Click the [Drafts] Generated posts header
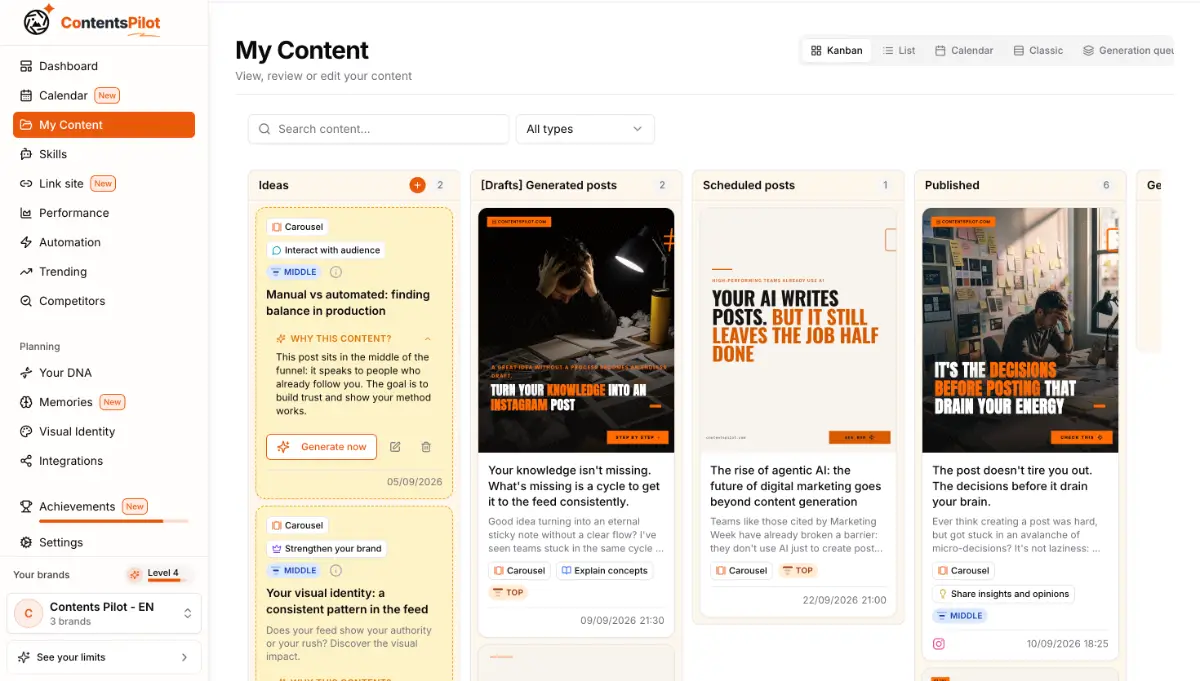Screen dimensions: 1200x681 pyautogui.click(x=549, y=185)
